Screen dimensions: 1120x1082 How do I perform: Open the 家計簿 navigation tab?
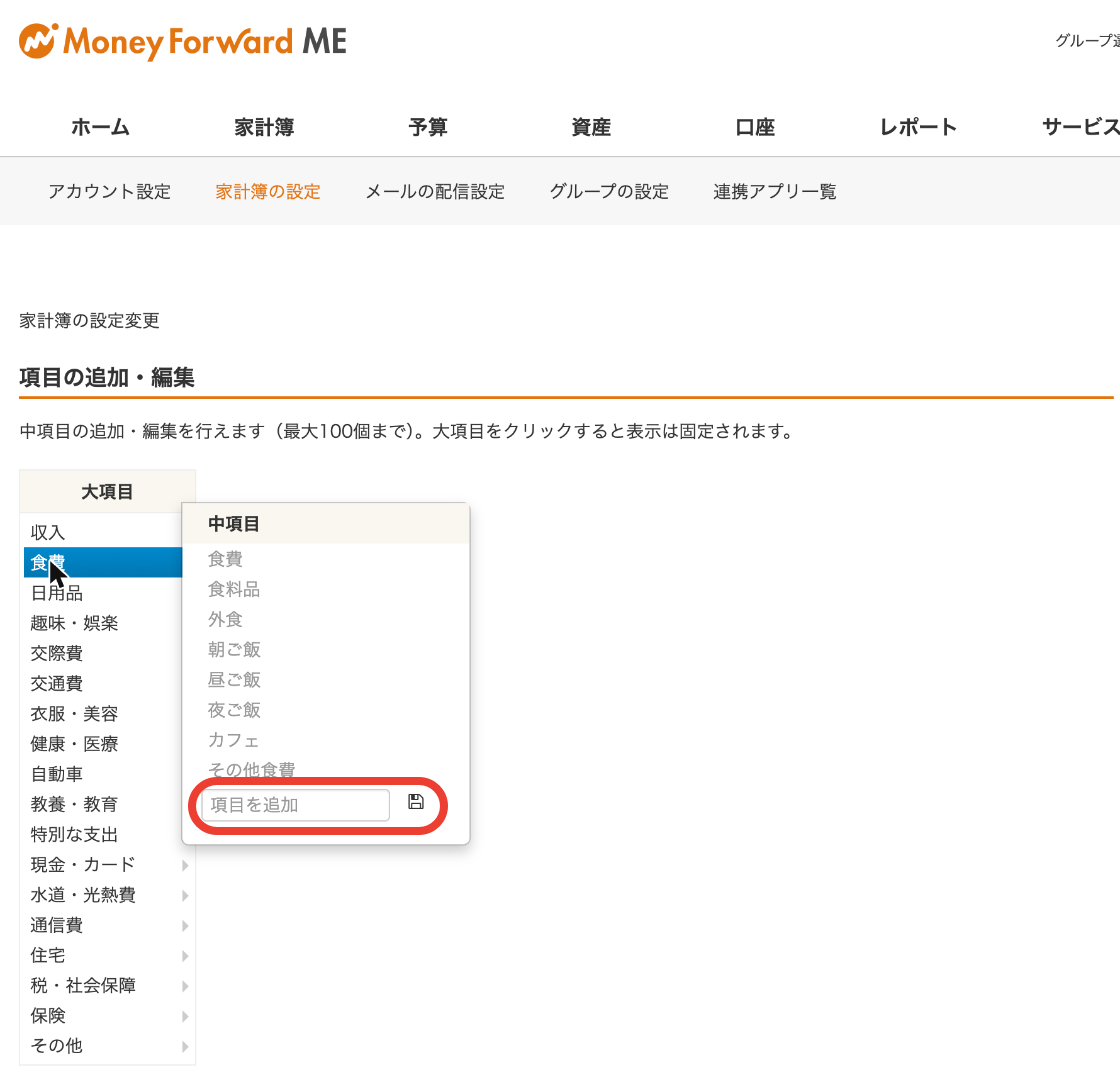(264, 127)
